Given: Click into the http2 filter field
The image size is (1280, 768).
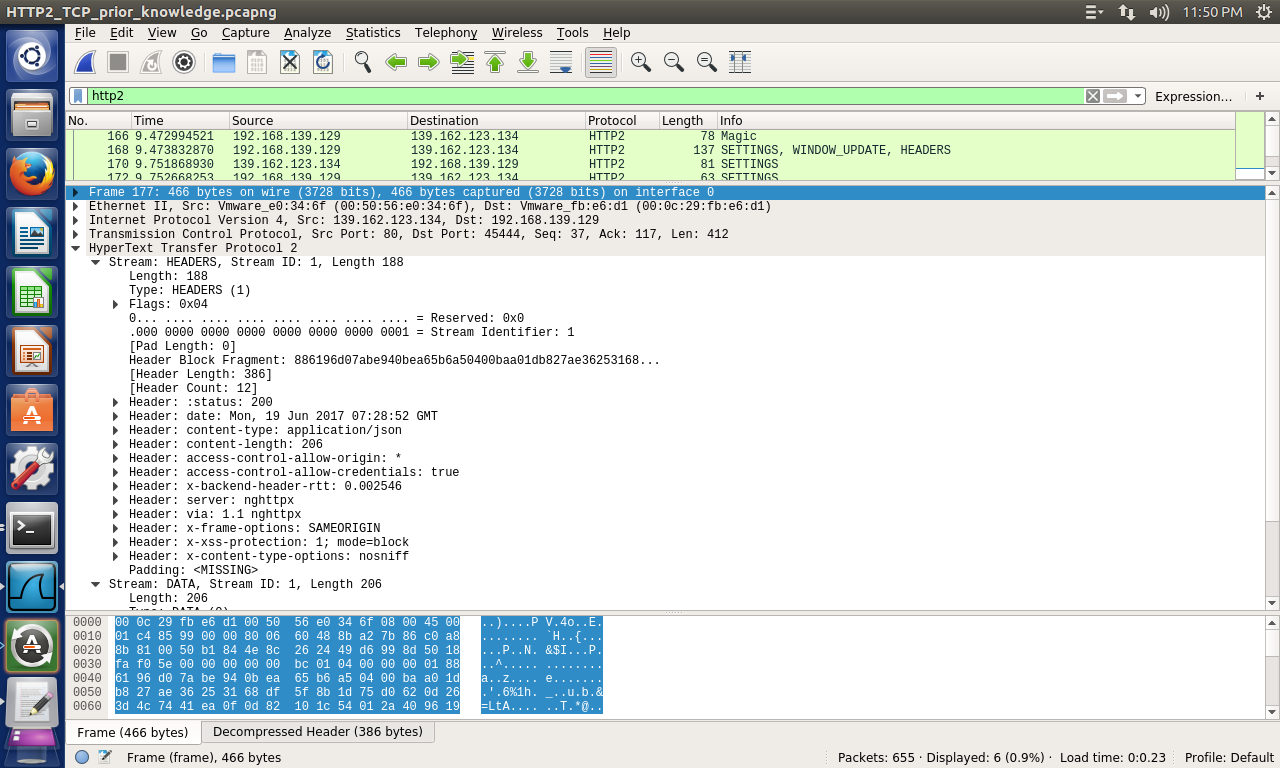Looking at the screenshot, I should tap(585, 96).
